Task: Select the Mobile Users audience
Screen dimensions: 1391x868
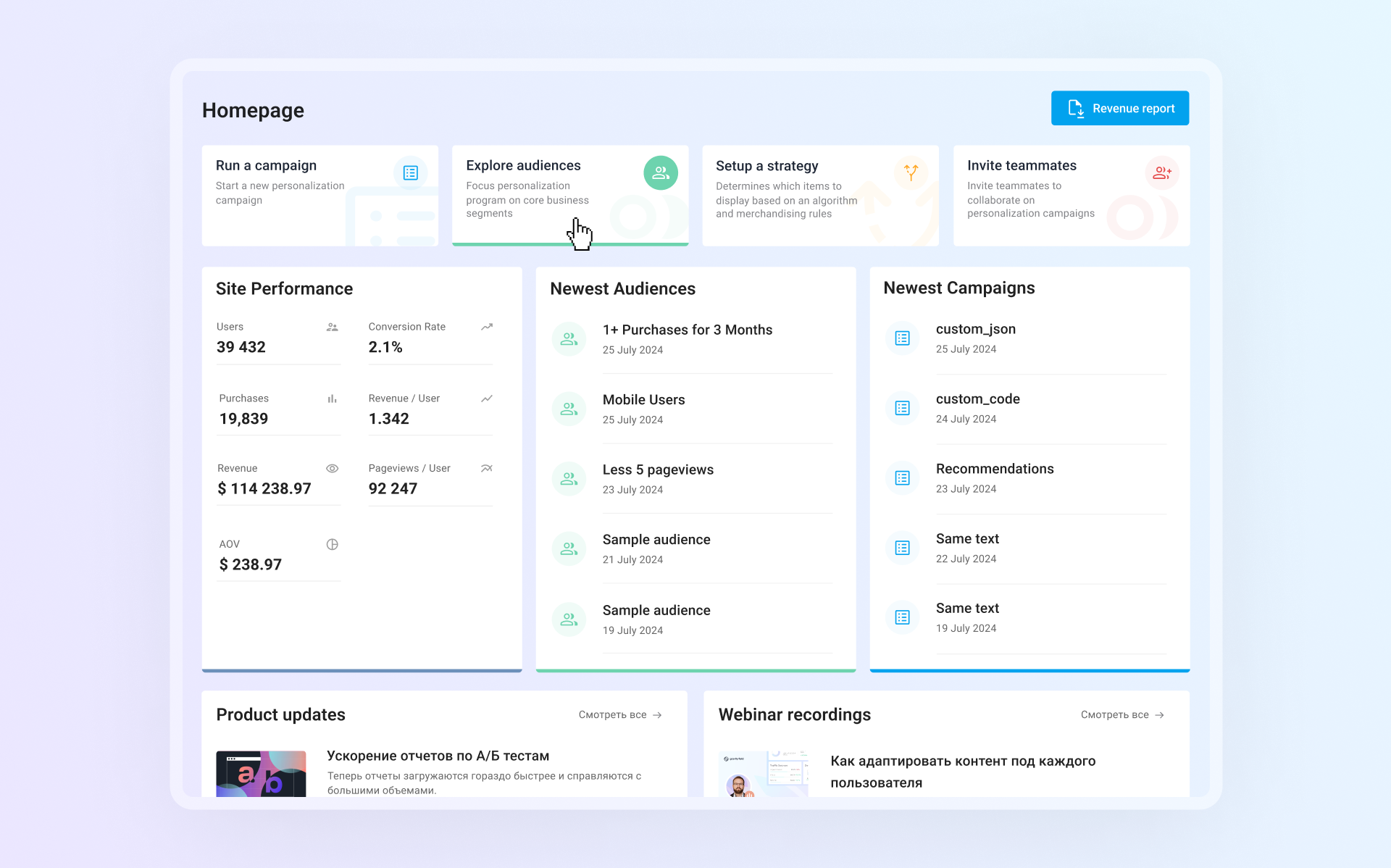Action: 643,400
